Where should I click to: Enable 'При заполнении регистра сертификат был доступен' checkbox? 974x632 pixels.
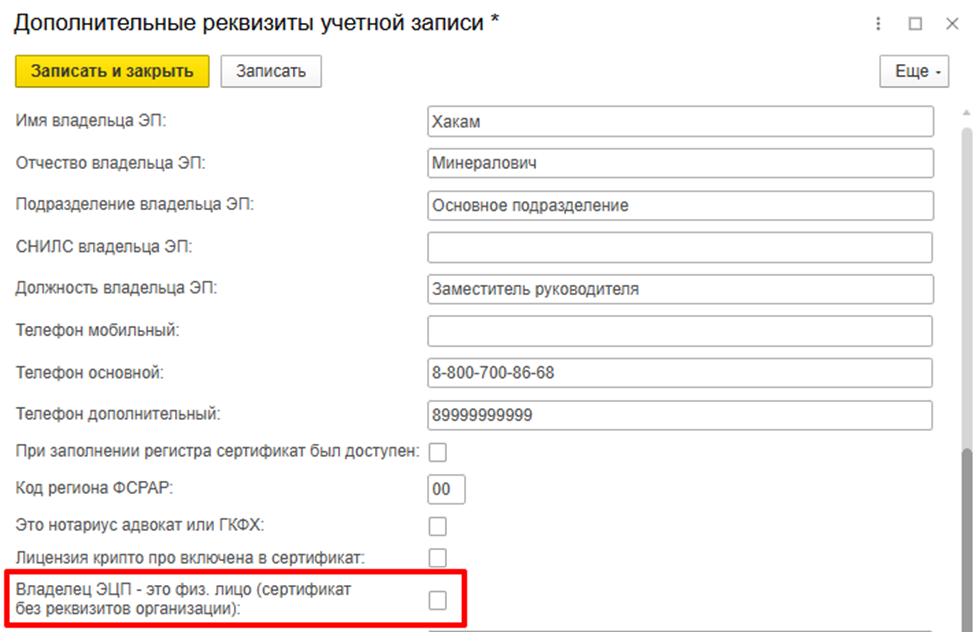(437, 452)
